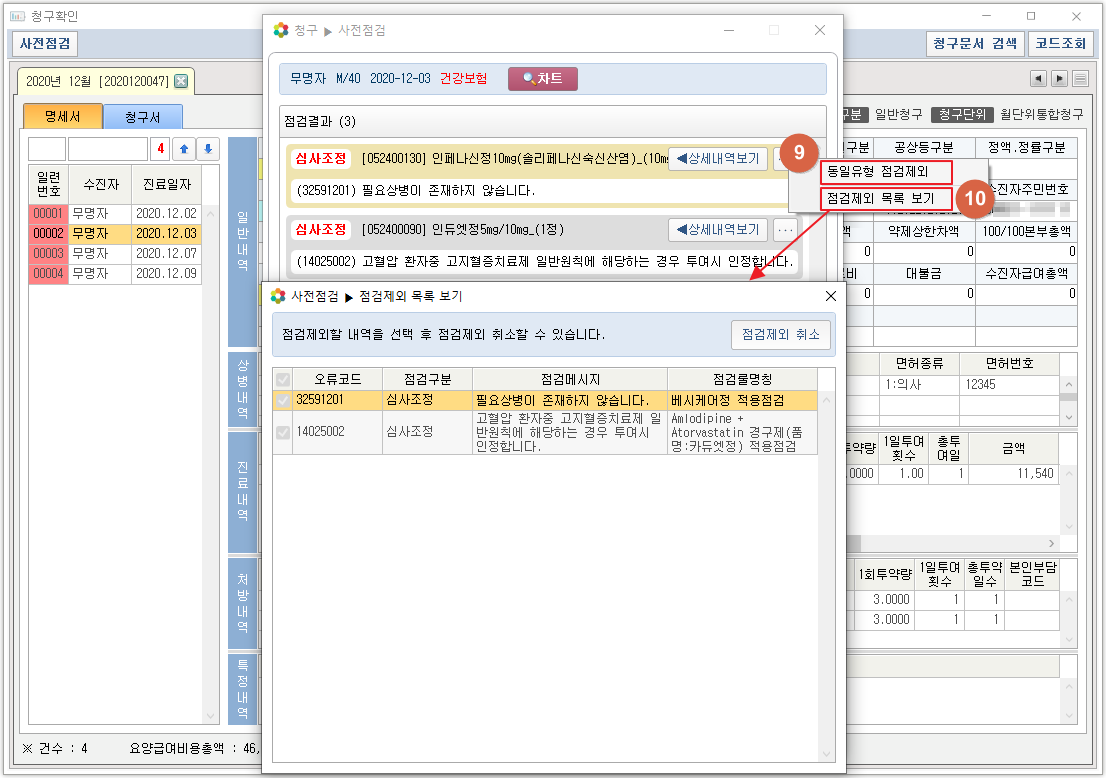Toggle checkbox for error code 14025002
1106x778 pixels.
(282, 432)
